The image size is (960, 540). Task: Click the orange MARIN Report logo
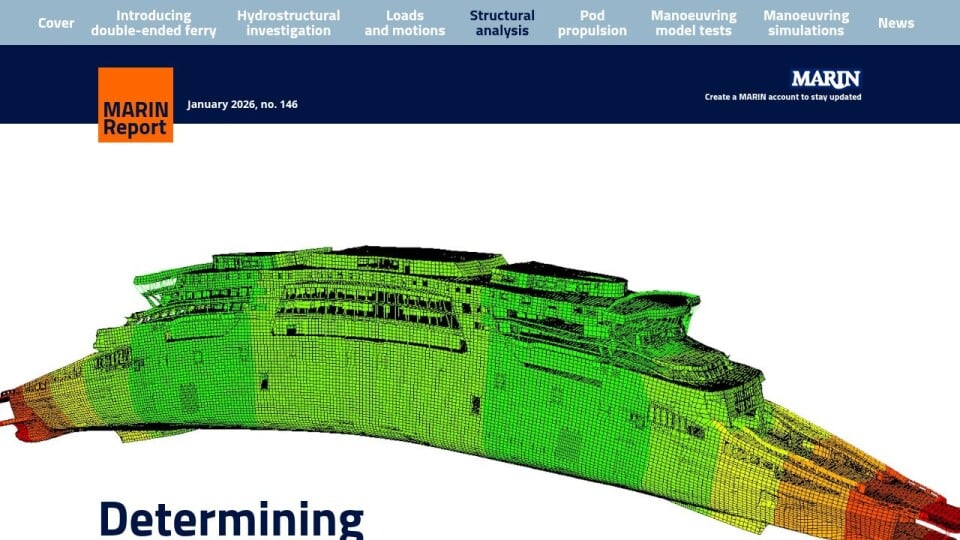(x=135, y=105)
